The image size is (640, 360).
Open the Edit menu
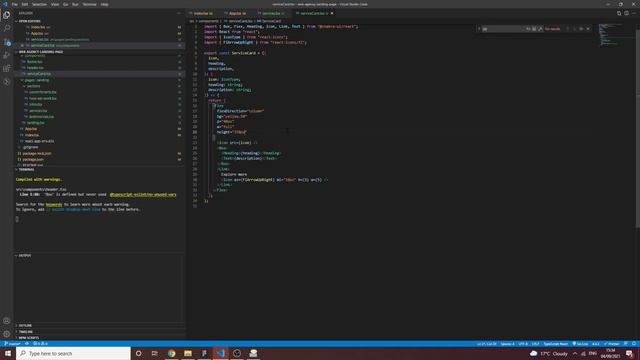tap(25, 4)
